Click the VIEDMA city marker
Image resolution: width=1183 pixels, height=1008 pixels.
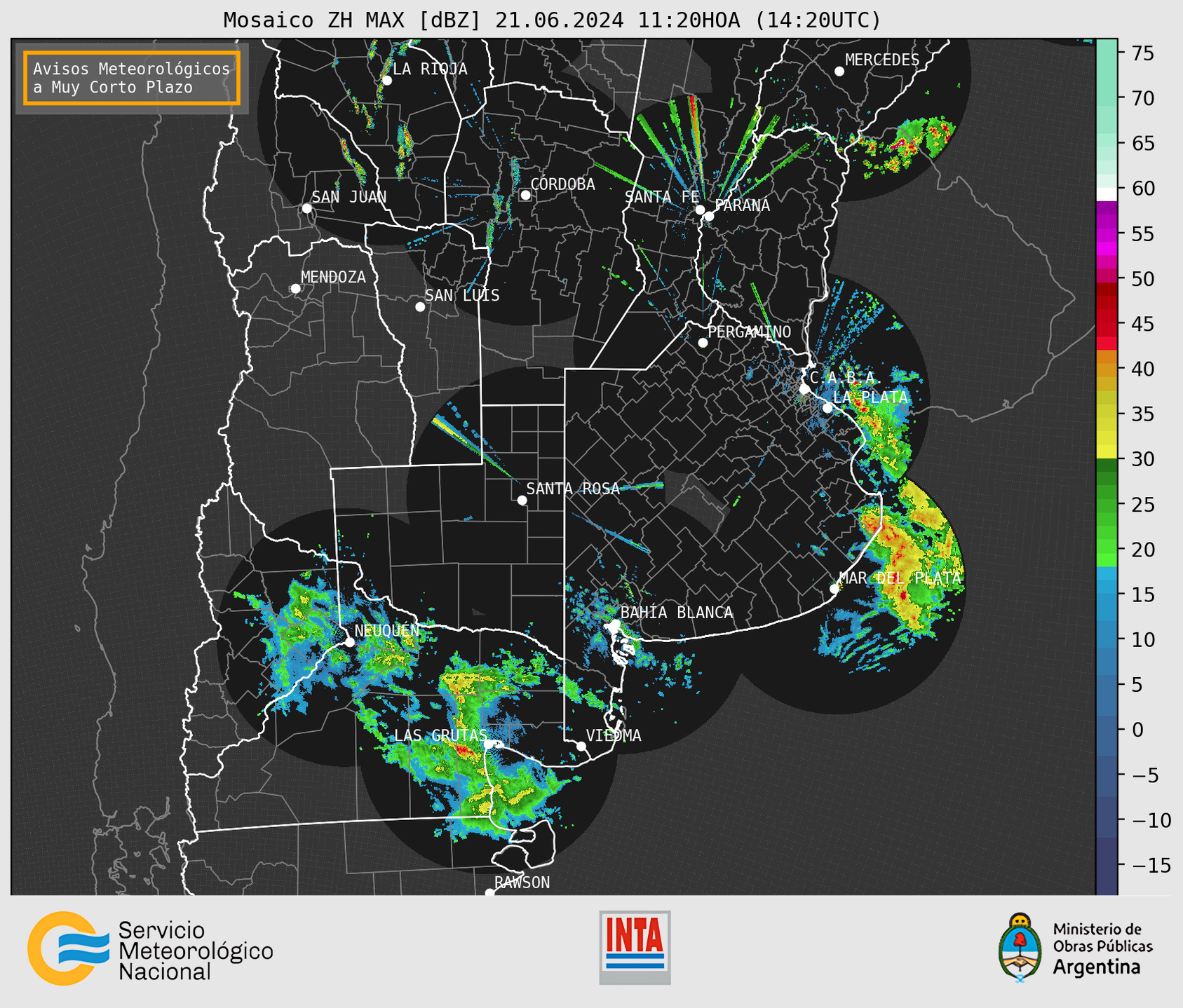(581, 747)
